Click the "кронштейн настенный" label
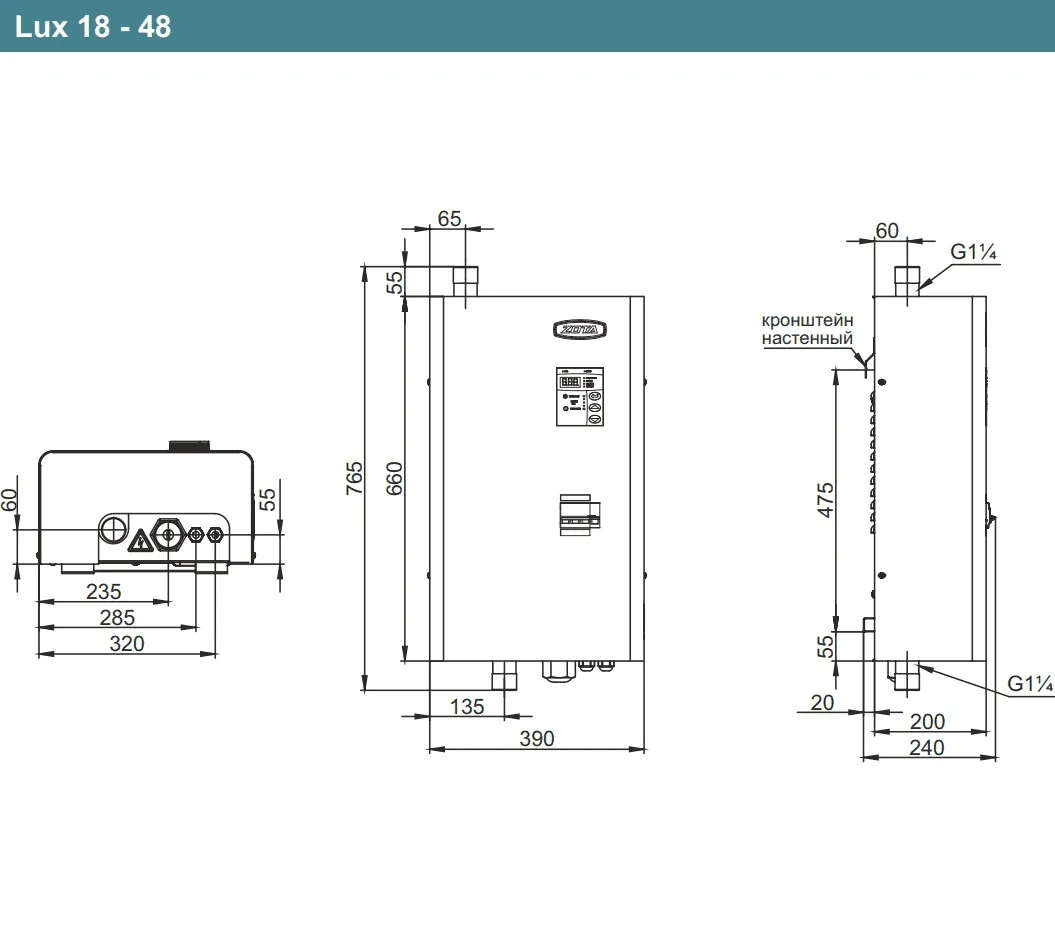The width and height of the screenshot is (1055, 950). coord(807,329)
